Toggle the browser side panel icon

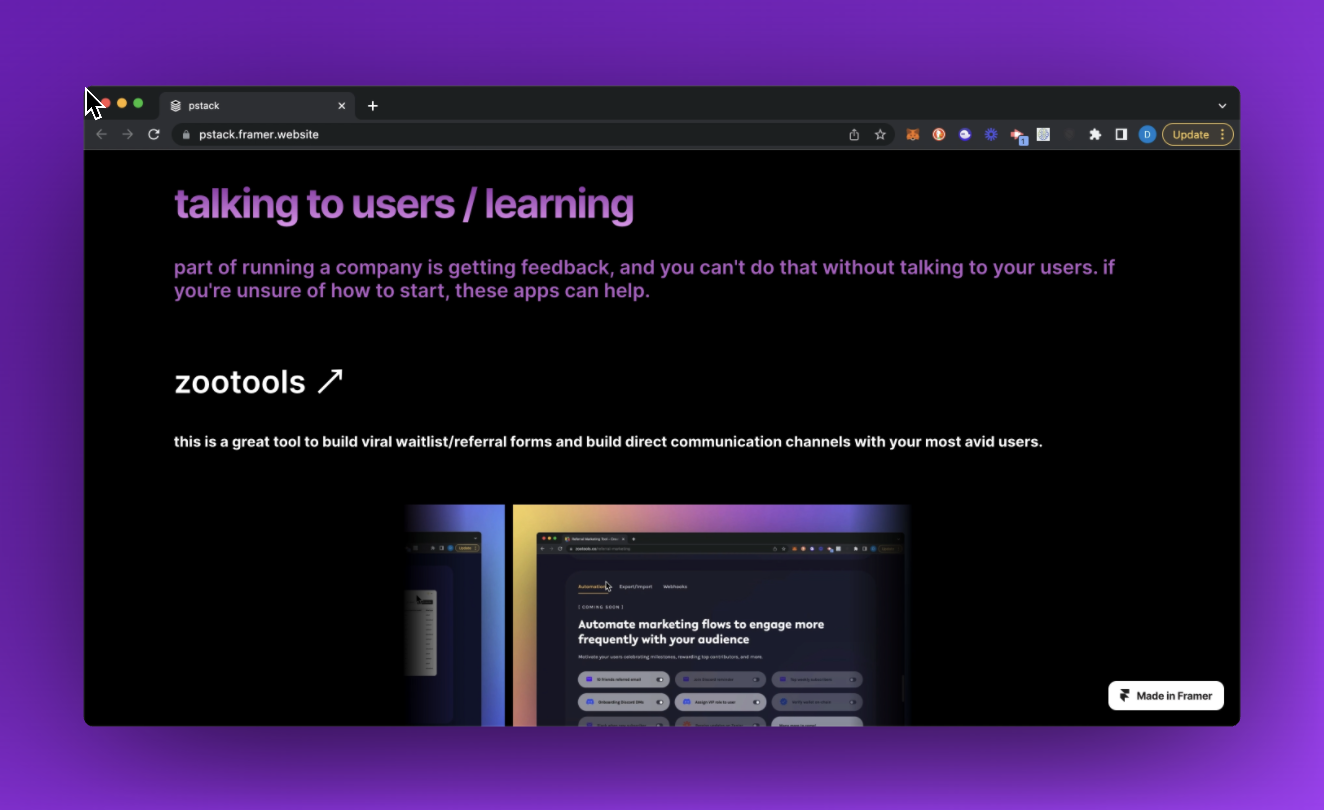point(1121,134)
